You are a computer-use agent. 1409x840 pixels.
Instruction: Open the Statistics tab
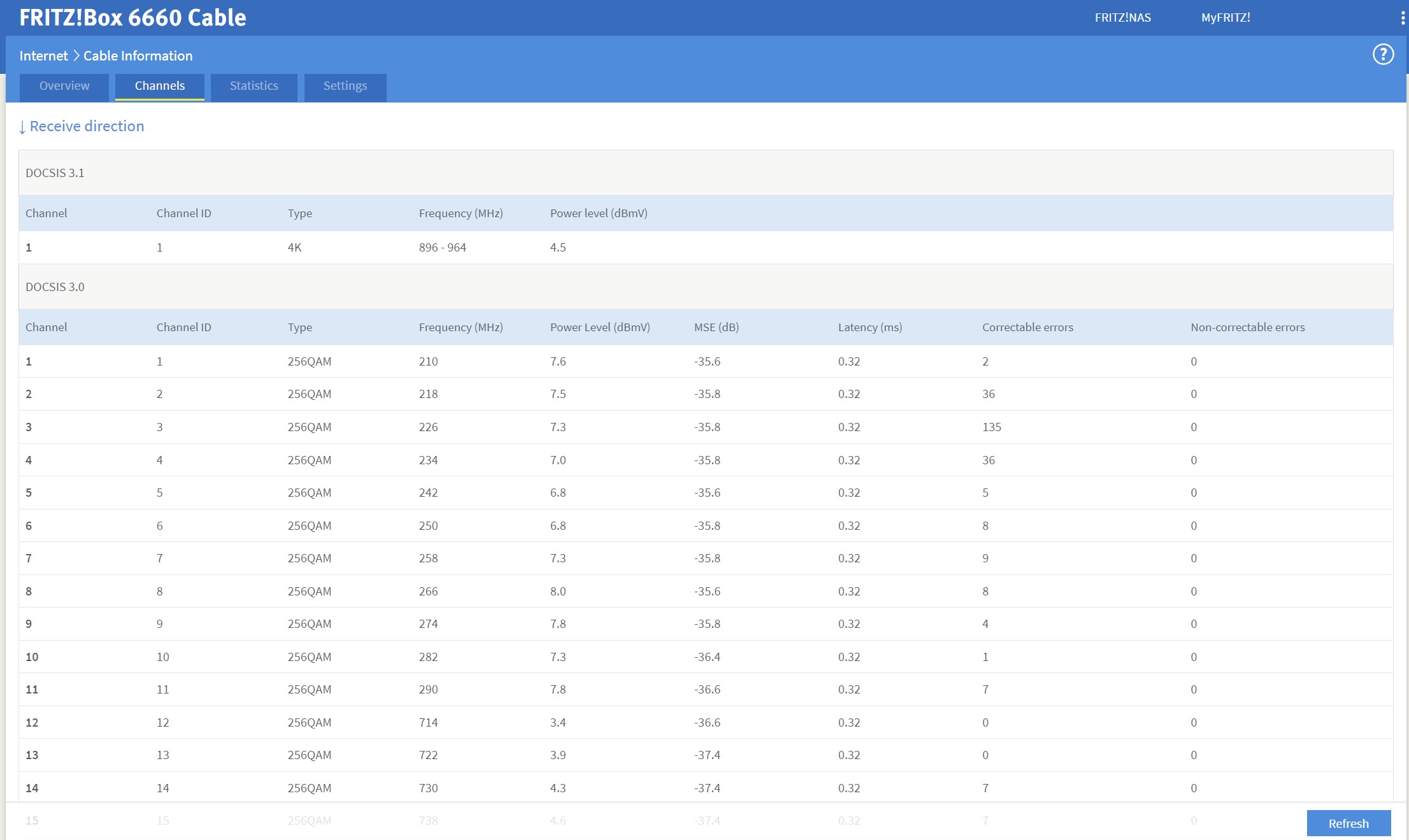point(254,86)
